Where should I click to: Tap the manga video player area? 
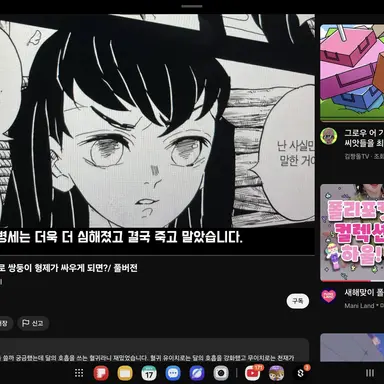(x=157, y=135)
